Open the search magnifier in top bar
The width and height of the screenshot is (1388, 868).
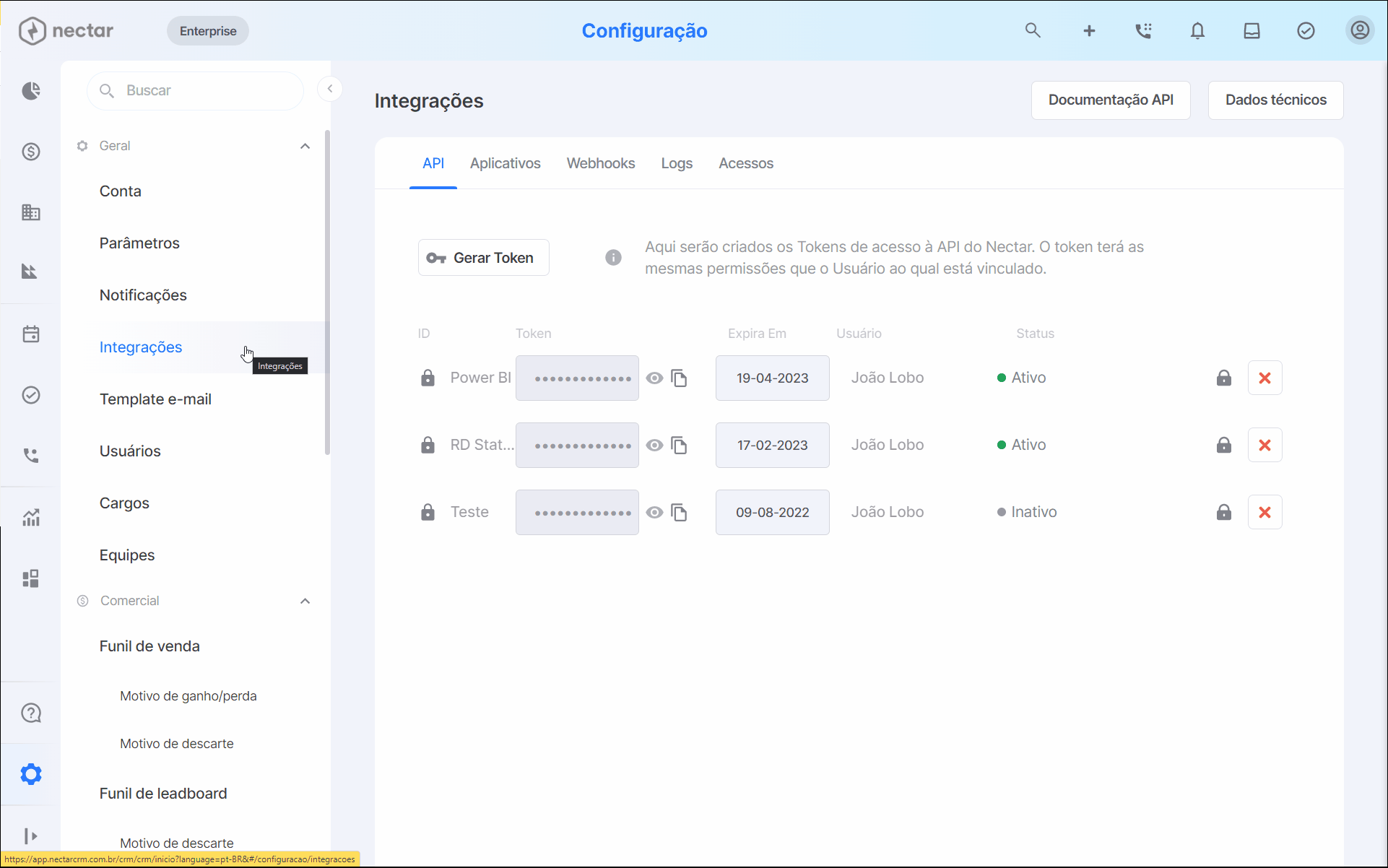click(x=1033, y=30)
